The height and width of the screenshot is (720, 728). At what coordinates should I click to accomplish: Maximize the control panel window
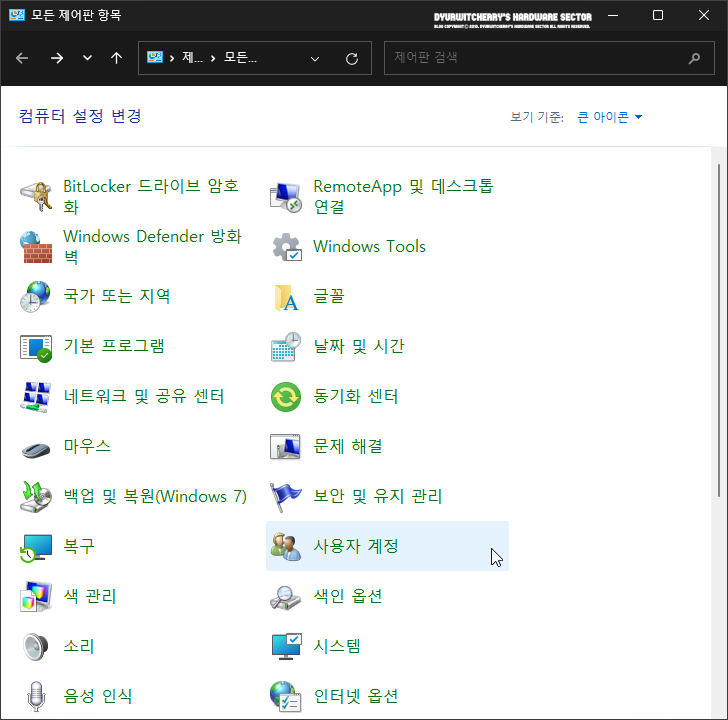coord(657,15)
